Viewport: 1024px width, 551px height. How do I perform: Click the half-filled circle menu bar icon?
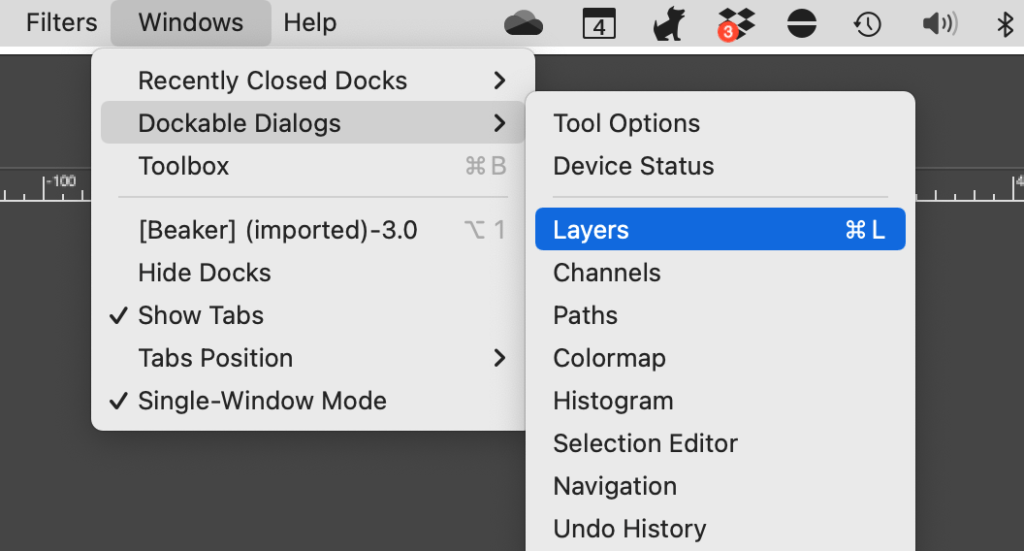[x=802, y=23]
